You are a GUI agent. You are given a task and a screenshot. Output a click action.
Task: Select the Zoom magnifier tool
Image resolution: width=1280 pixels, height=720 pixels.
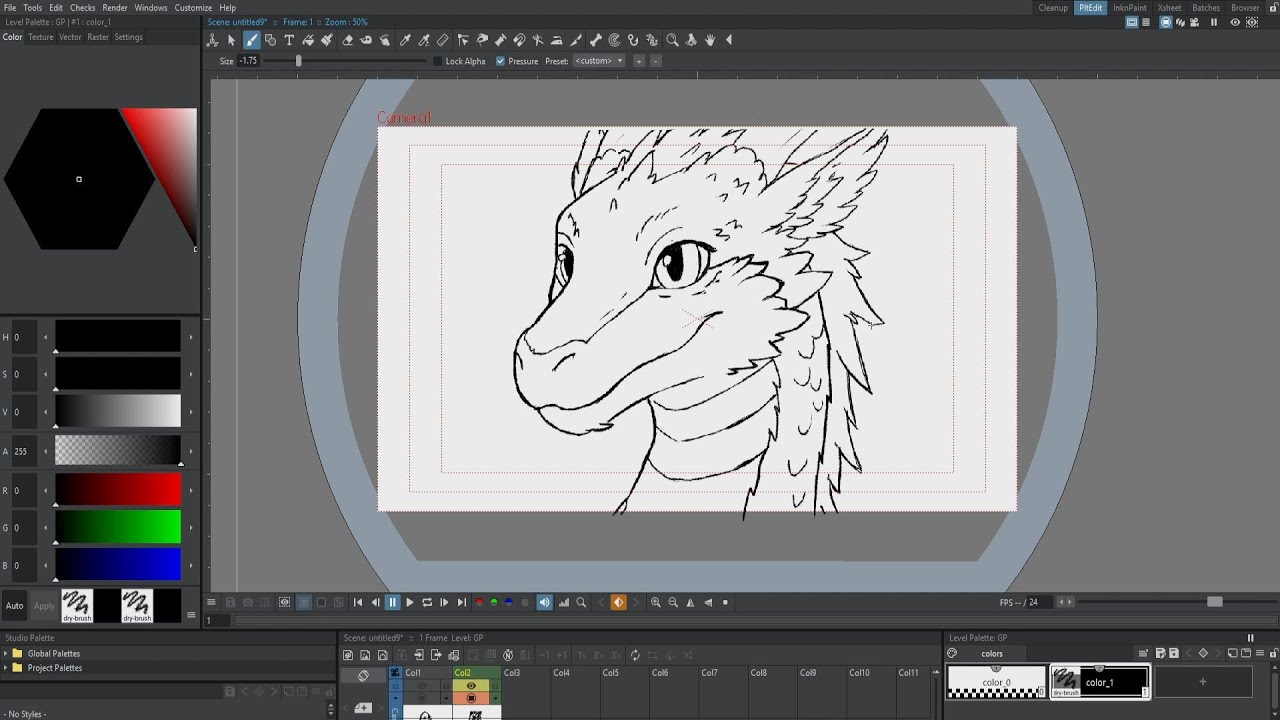click(x=672, y=40)
